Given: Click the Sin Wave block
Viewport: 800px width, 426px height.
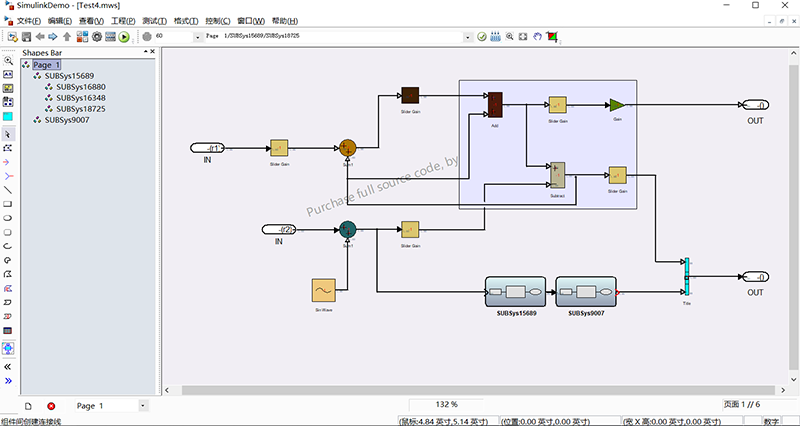Looking at the screenshot, I should (323, 290).
